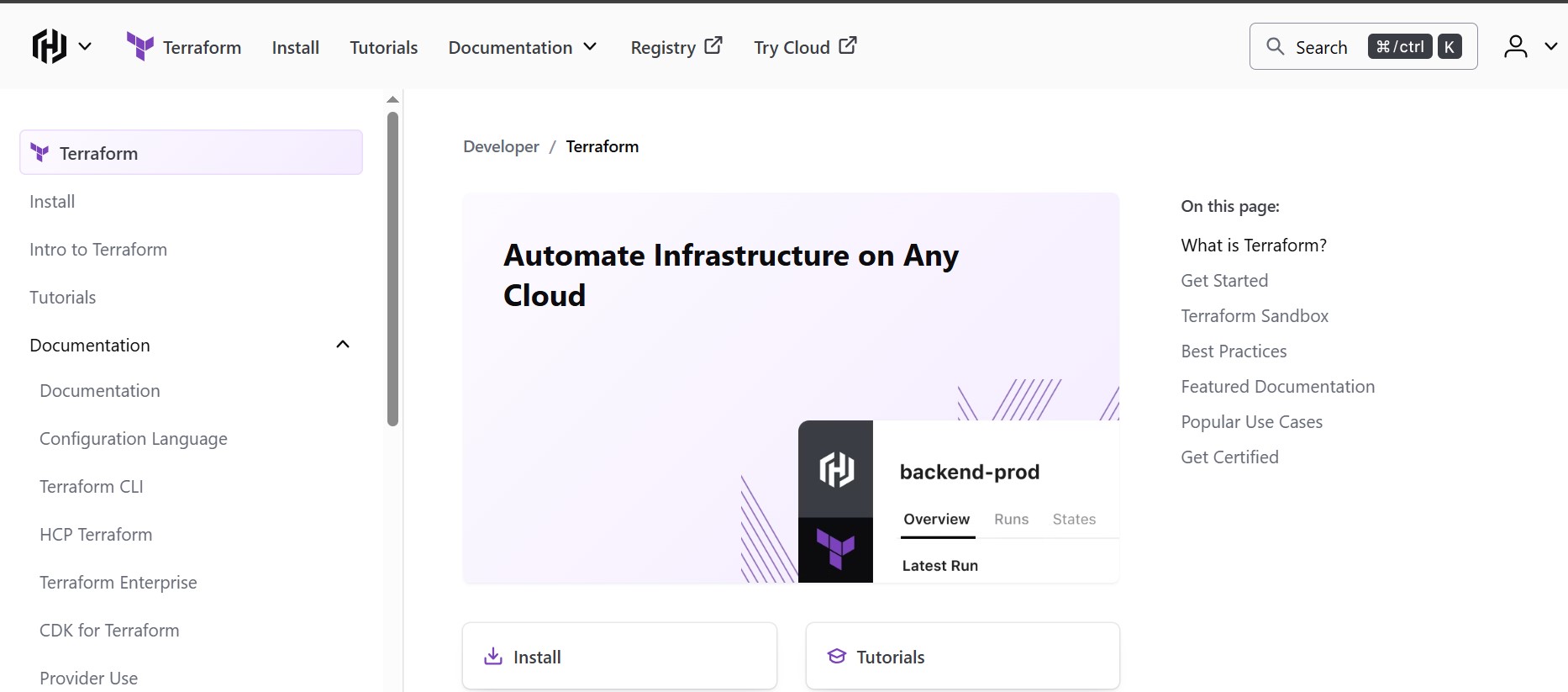Click the sidebar scroll-up arrow

392,99
